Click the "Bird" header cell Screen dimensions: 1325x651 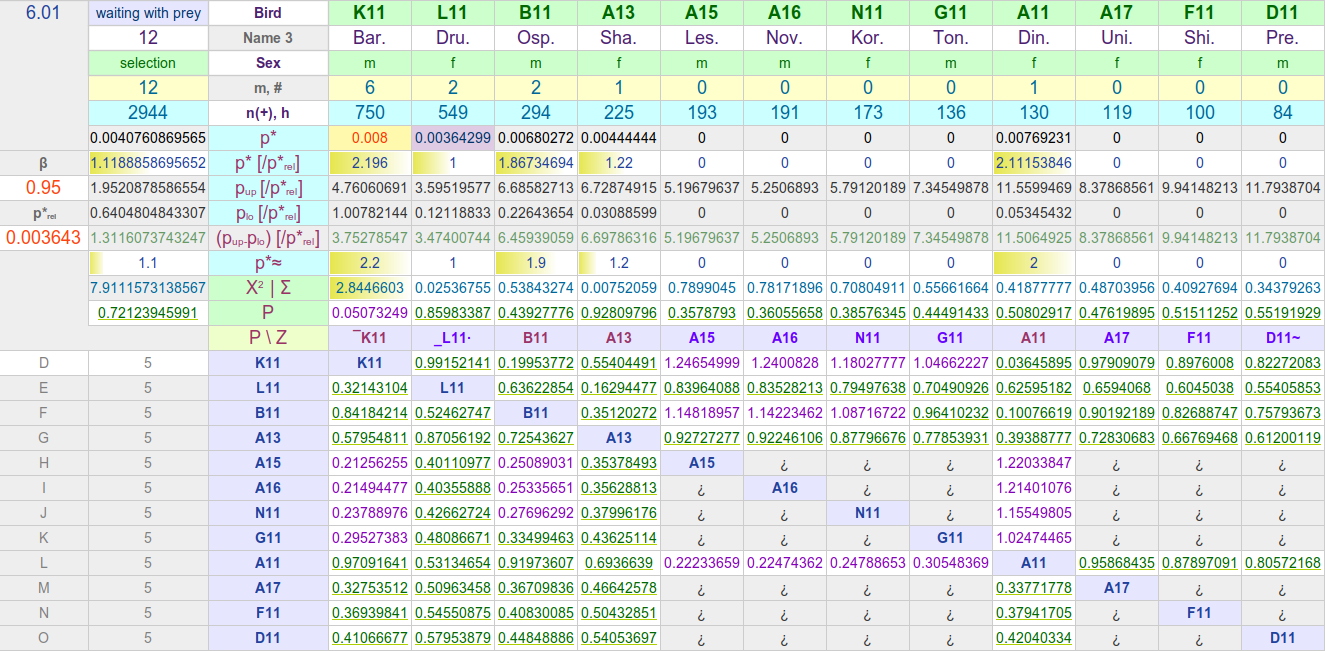(268, 13)
